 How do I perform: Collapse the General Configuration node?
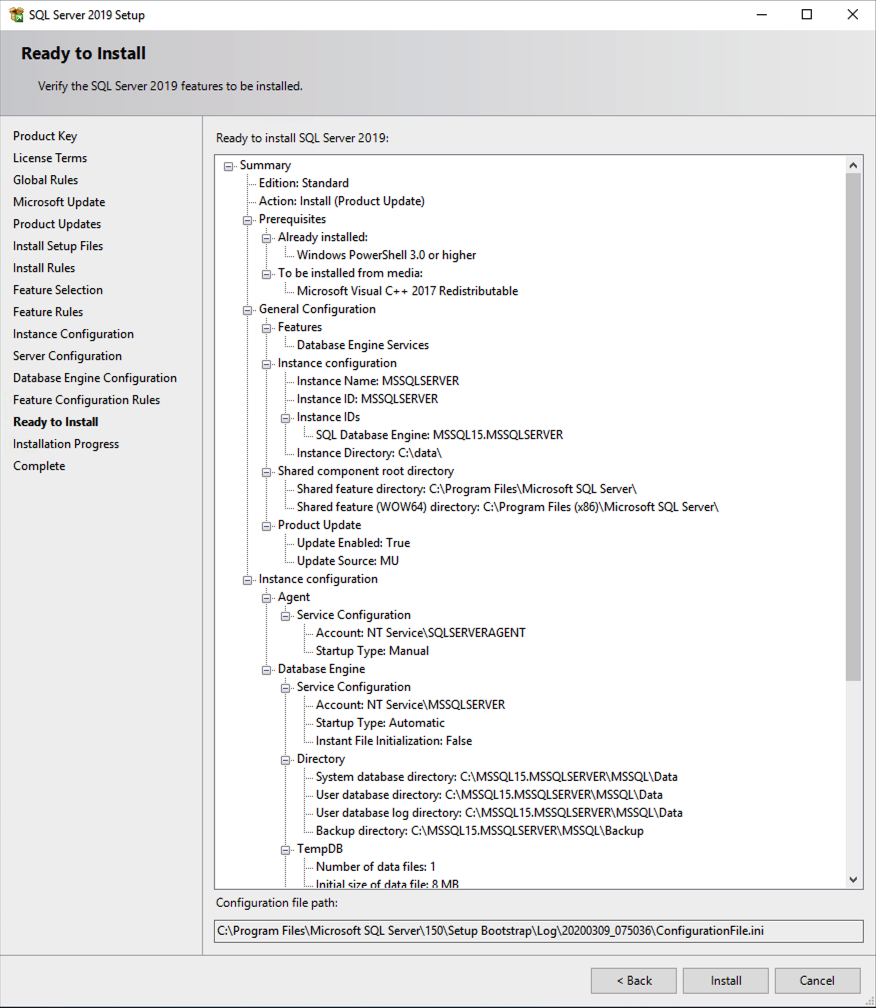coord(247,310)
